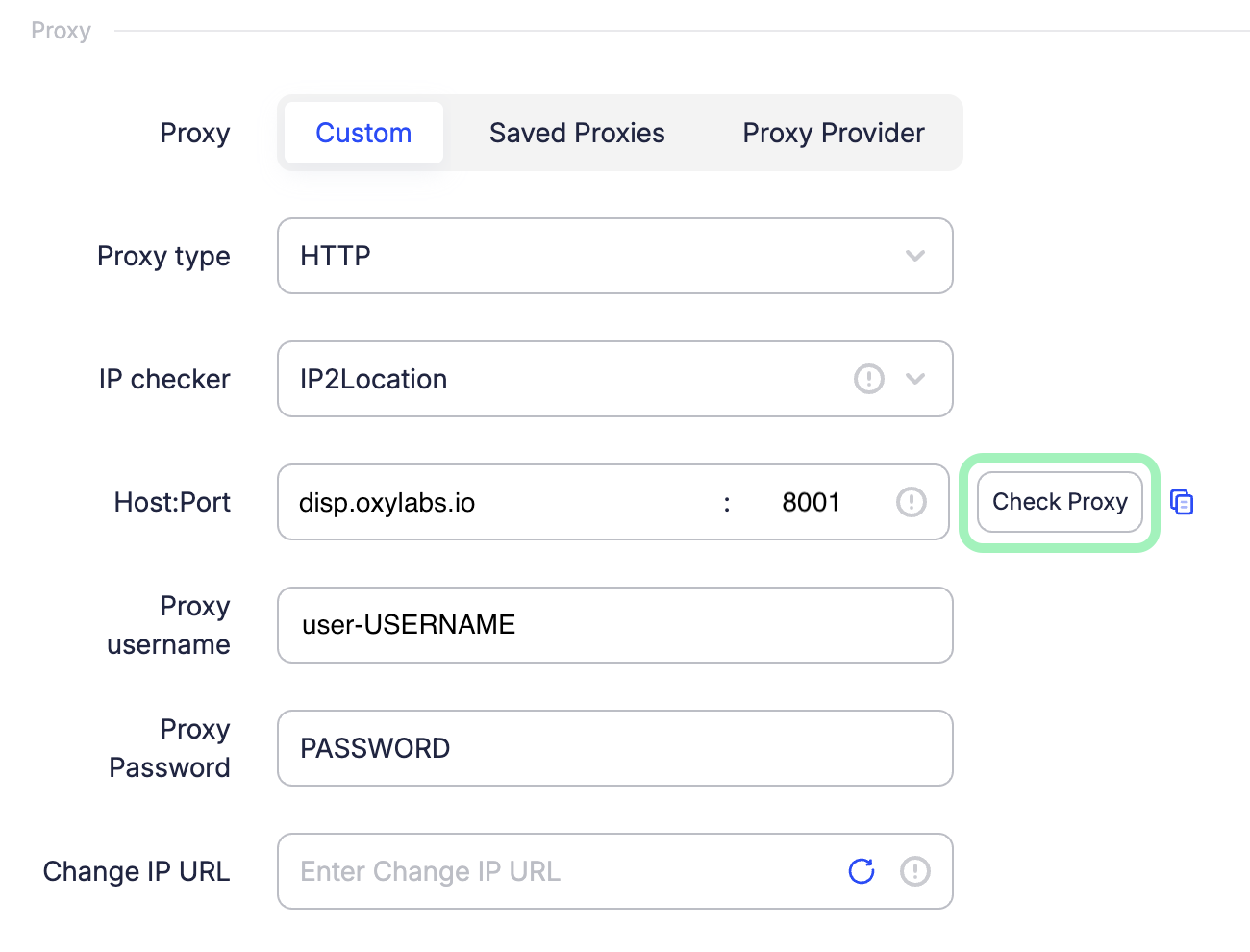Click the copy proxy icon beside Check Proxy

[x=1182, y=502]
